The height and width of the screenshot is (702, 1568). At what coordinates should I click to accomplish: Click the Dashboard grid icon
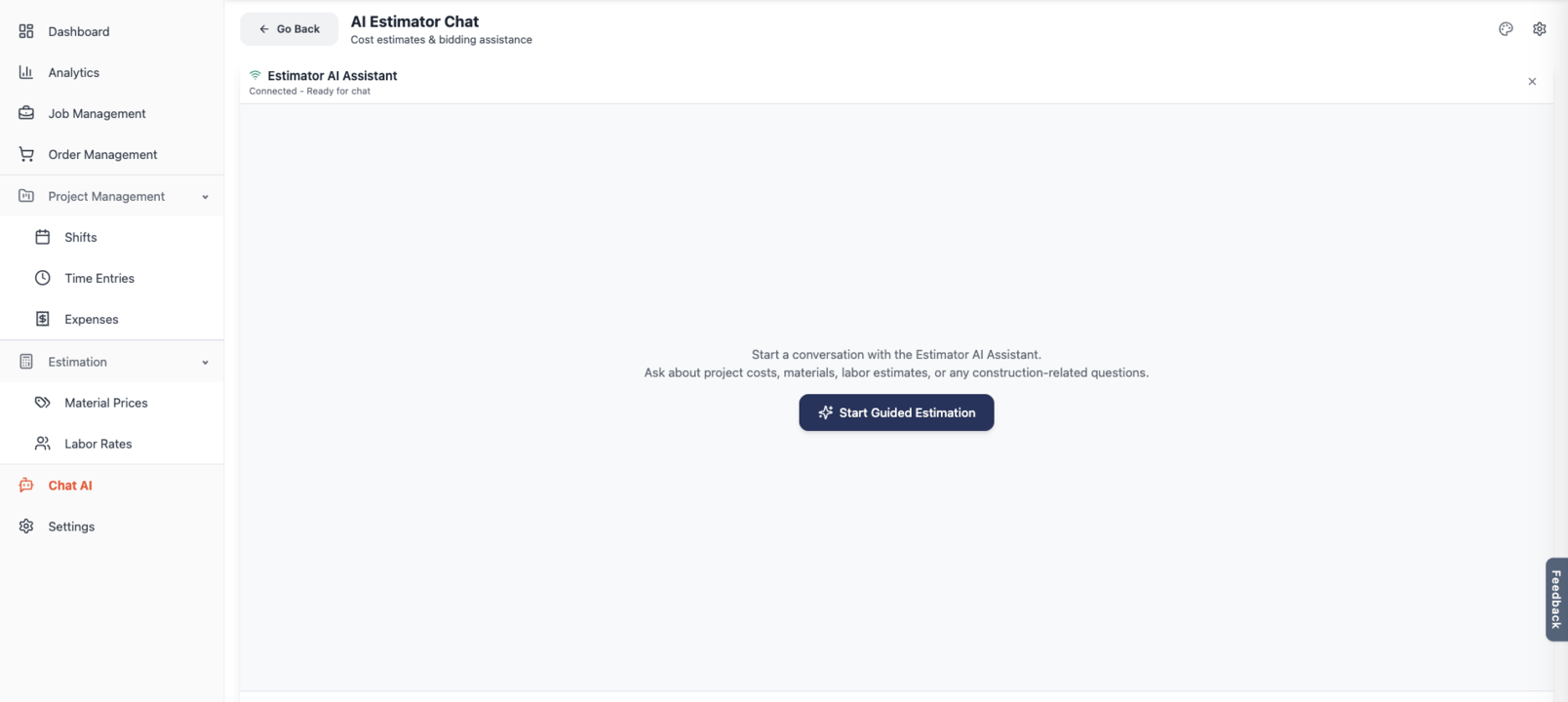point(26,31)
